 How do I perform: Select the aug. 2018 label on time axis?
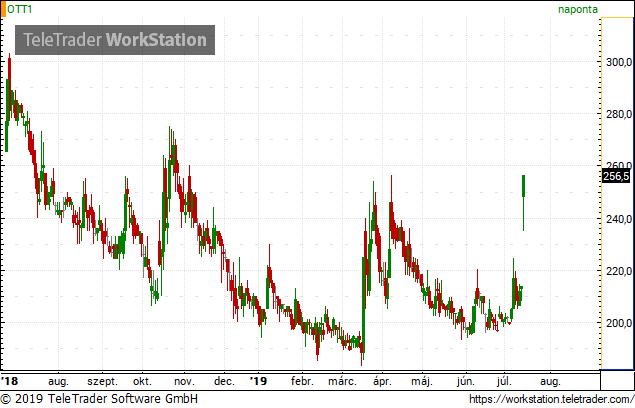(x=58, y=382)
